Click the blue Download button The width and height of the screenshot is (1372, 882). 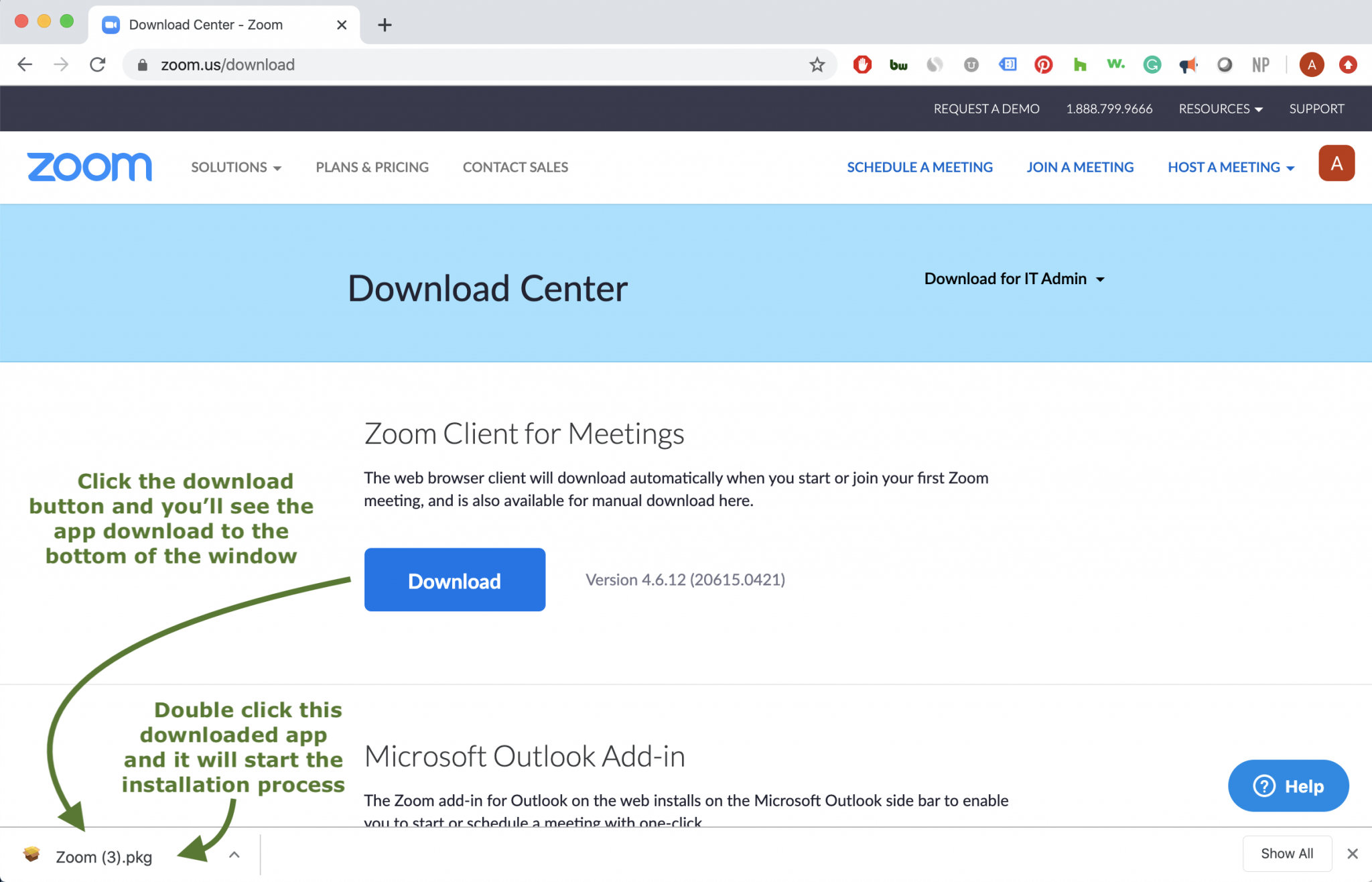click(454, 580)
